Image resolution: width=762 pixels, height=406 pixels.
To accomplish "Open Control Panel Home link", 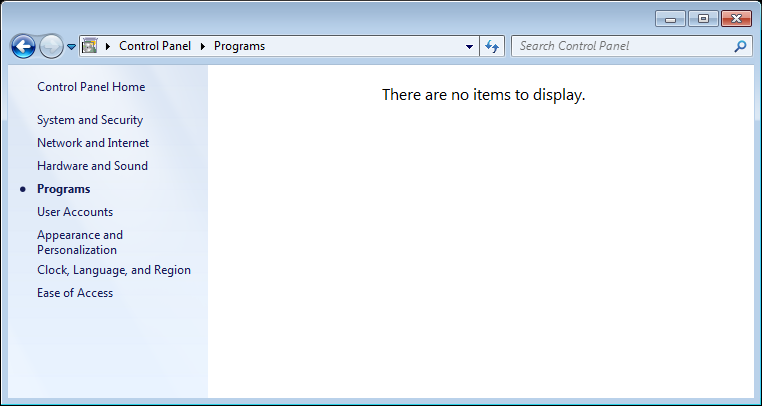I will (x=91, y=87).
